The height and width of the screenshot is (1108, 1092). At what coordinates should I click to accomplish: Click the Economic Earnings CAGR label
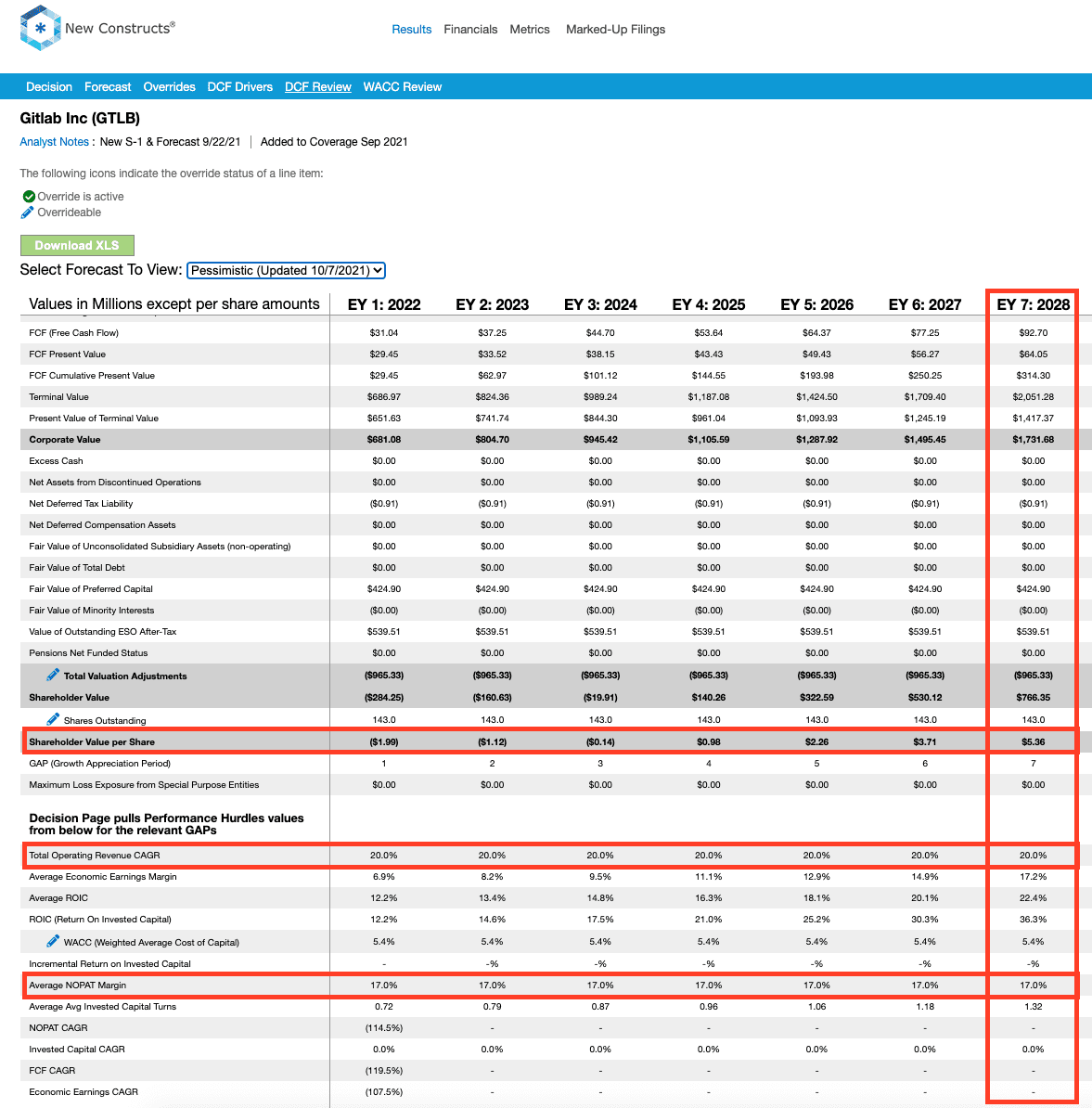click(x=84, y=1091)
